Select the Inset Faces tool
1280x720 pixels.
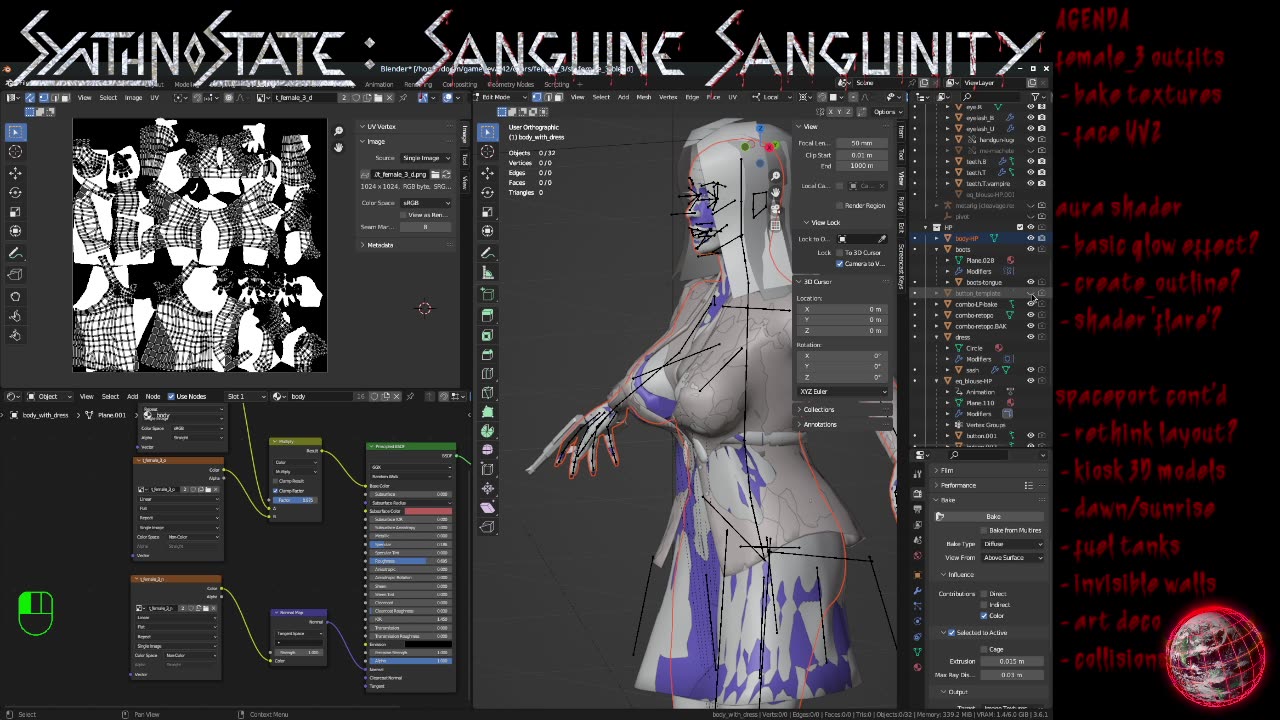pos(487,336)
